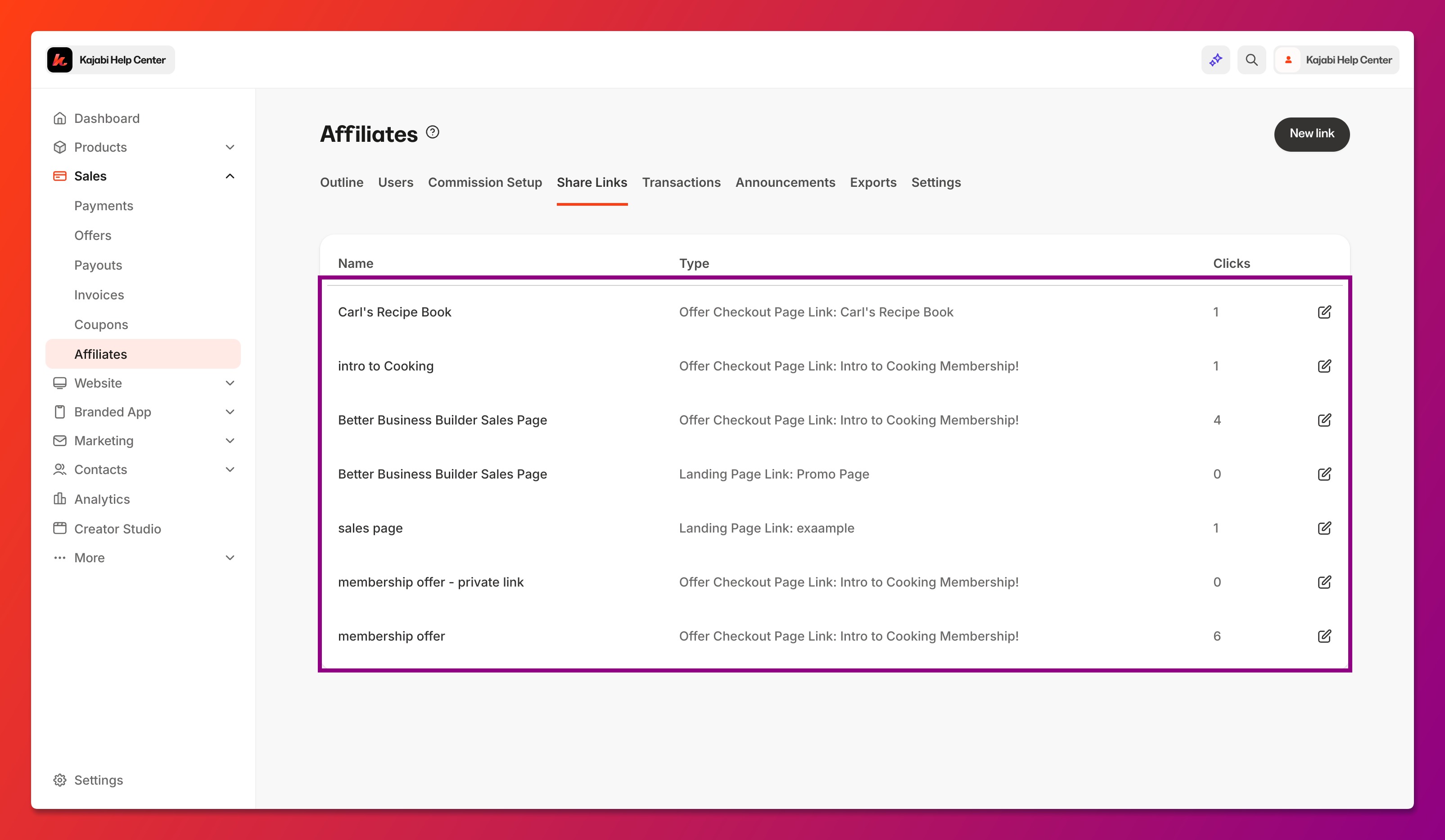Click the Branded App phone icon
This screenshot has height=840, width=1445.
[59, 412]
